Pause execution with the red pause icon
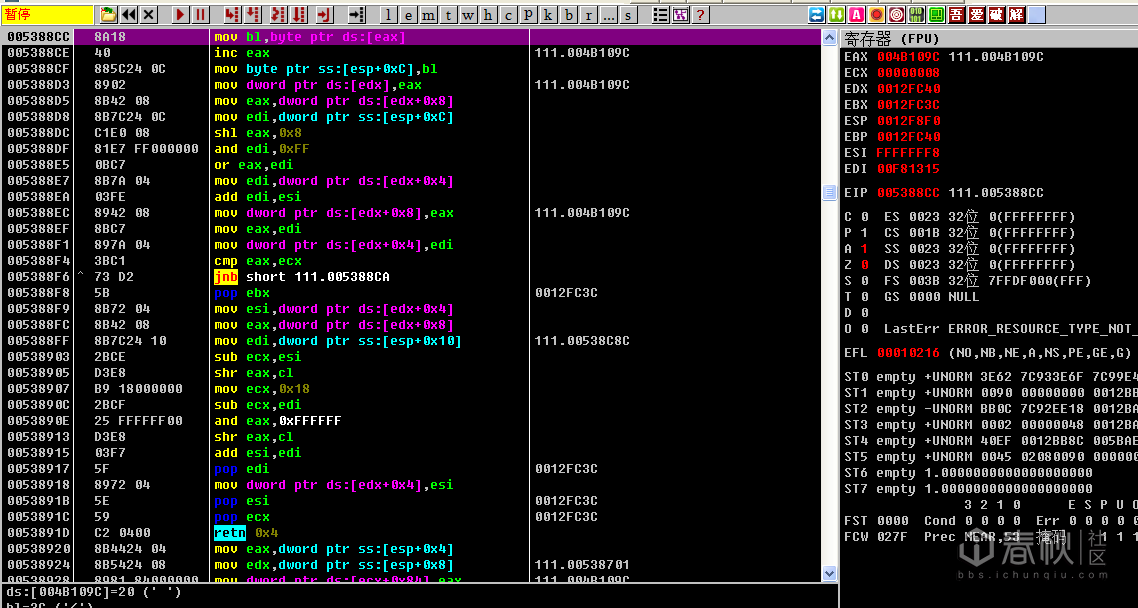This screenshot has width=1138, height=608. 200,15
